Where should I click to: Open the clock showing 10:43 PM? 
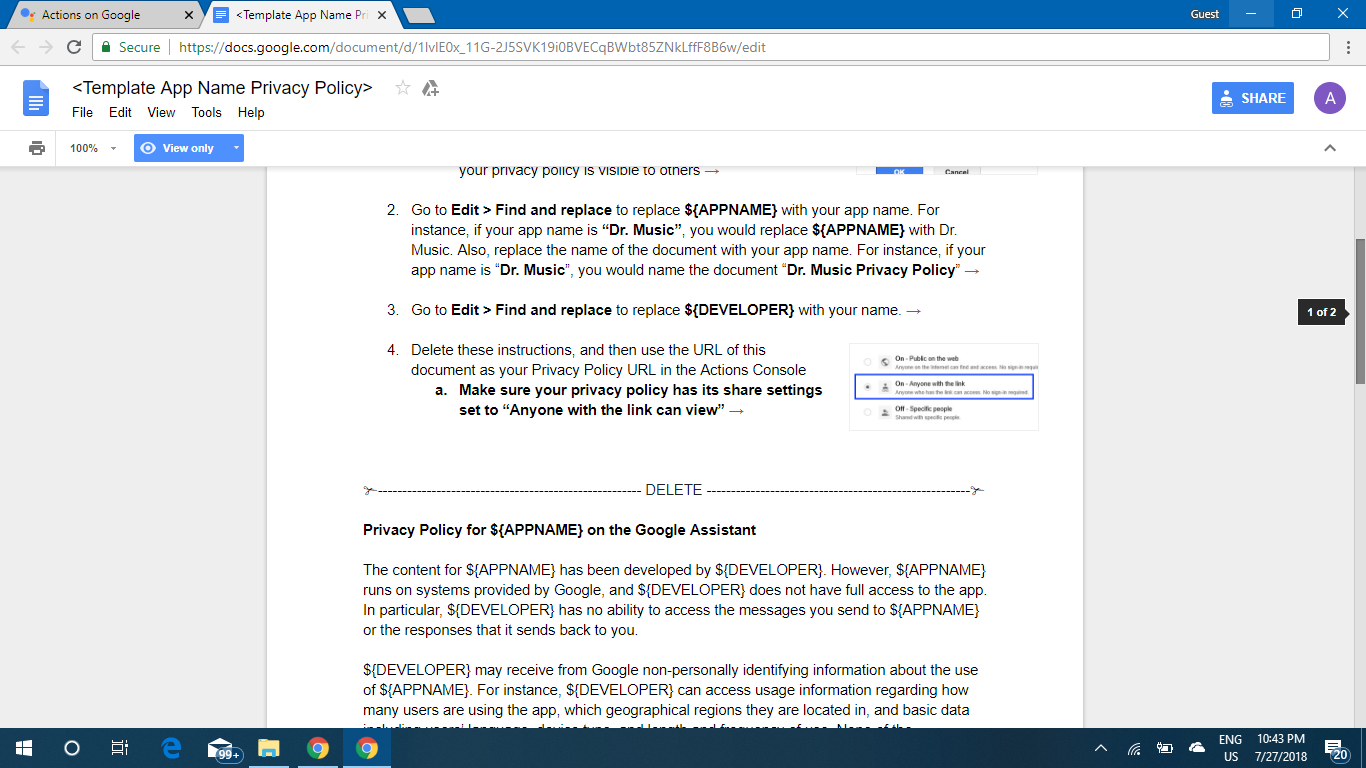[x=1280, y=748]
